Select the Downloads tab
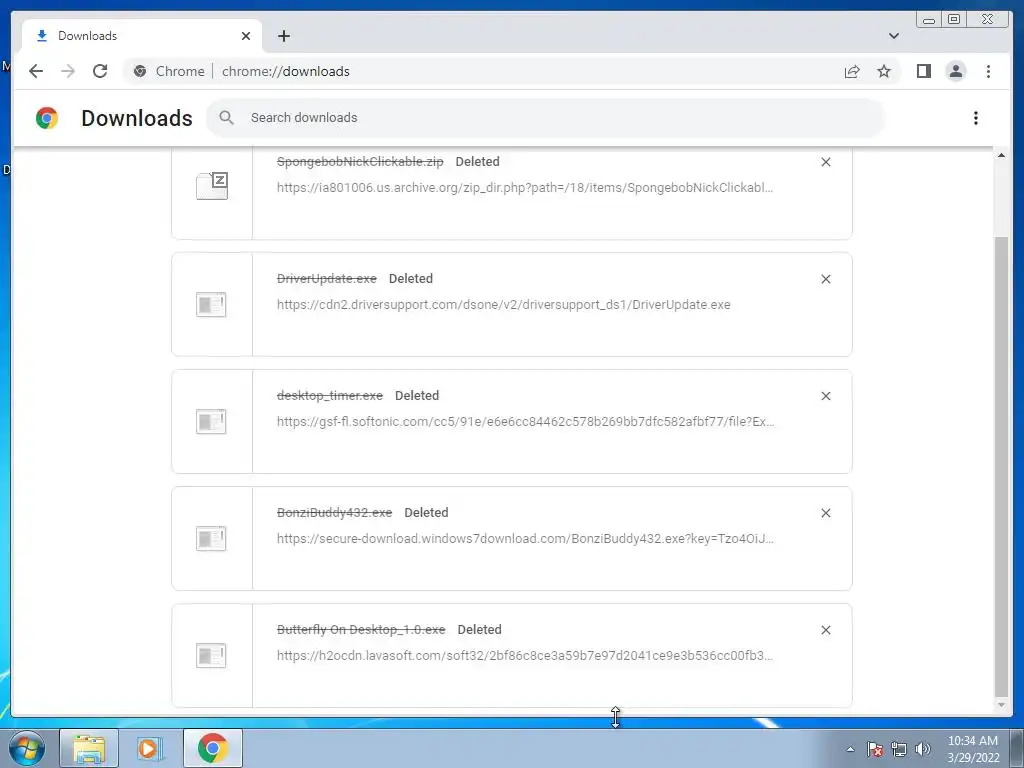The width and height of the screenshot is (1024, 768). tap(142, 36)
